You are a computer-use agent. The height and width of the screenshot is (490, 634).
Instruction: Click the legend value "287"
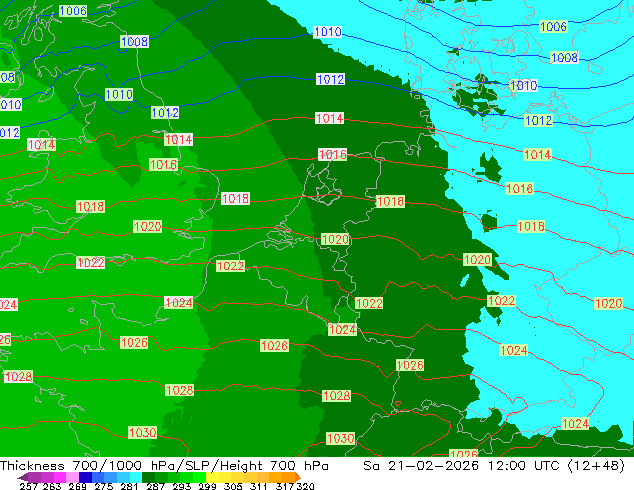point(155,486)
